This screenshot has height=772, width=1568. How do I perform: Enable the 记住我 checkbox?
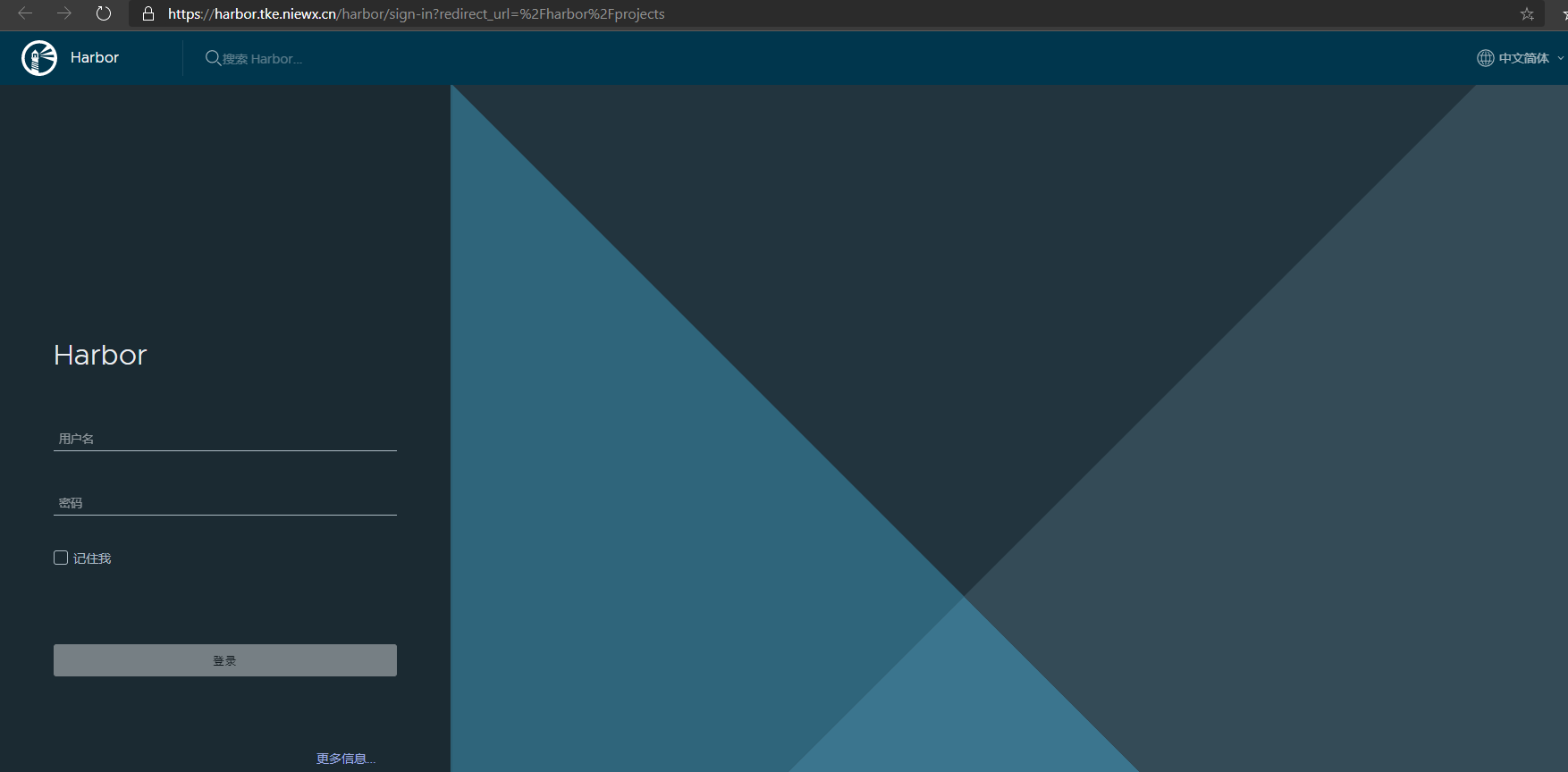[x=61, y=558]
